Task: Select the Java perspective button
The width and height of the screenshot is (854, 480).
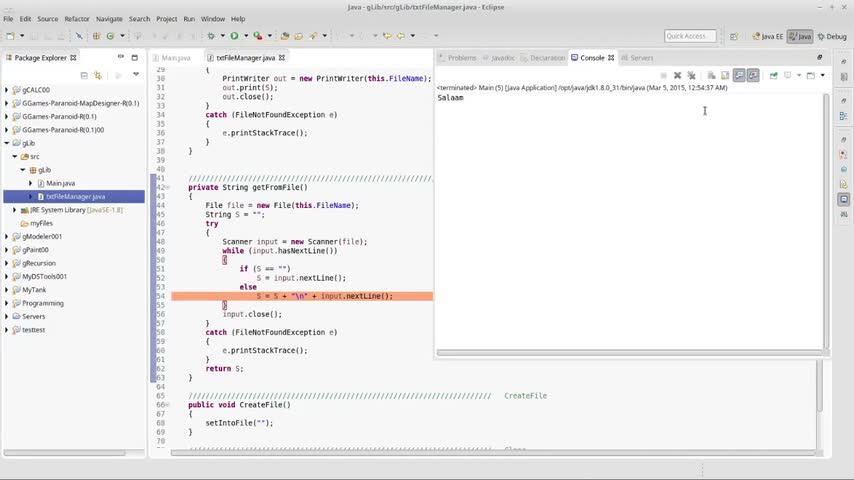Action: [800, 37]
